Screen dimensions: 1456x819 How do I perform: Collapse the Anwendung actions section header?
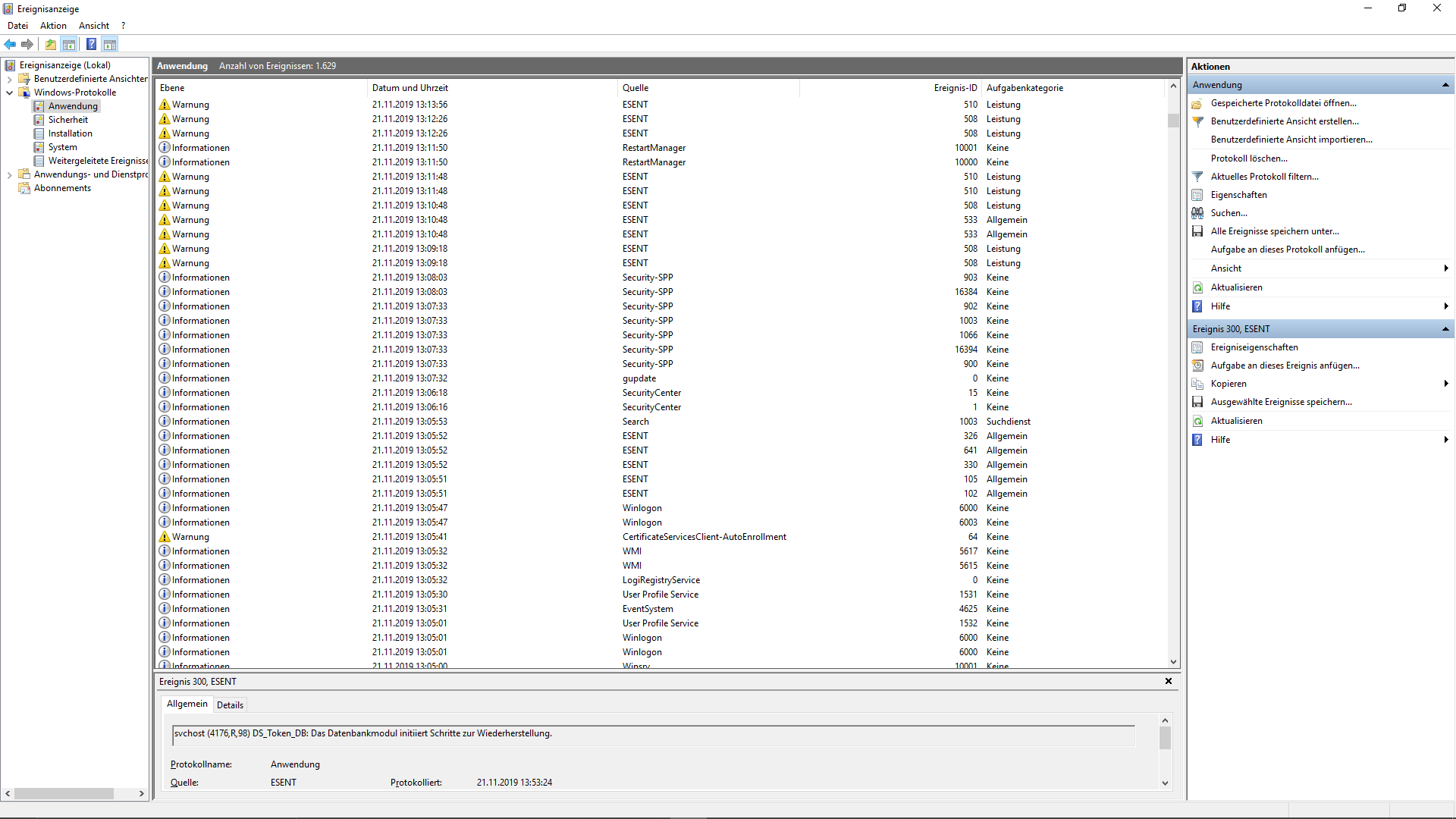pos(1445,85)
